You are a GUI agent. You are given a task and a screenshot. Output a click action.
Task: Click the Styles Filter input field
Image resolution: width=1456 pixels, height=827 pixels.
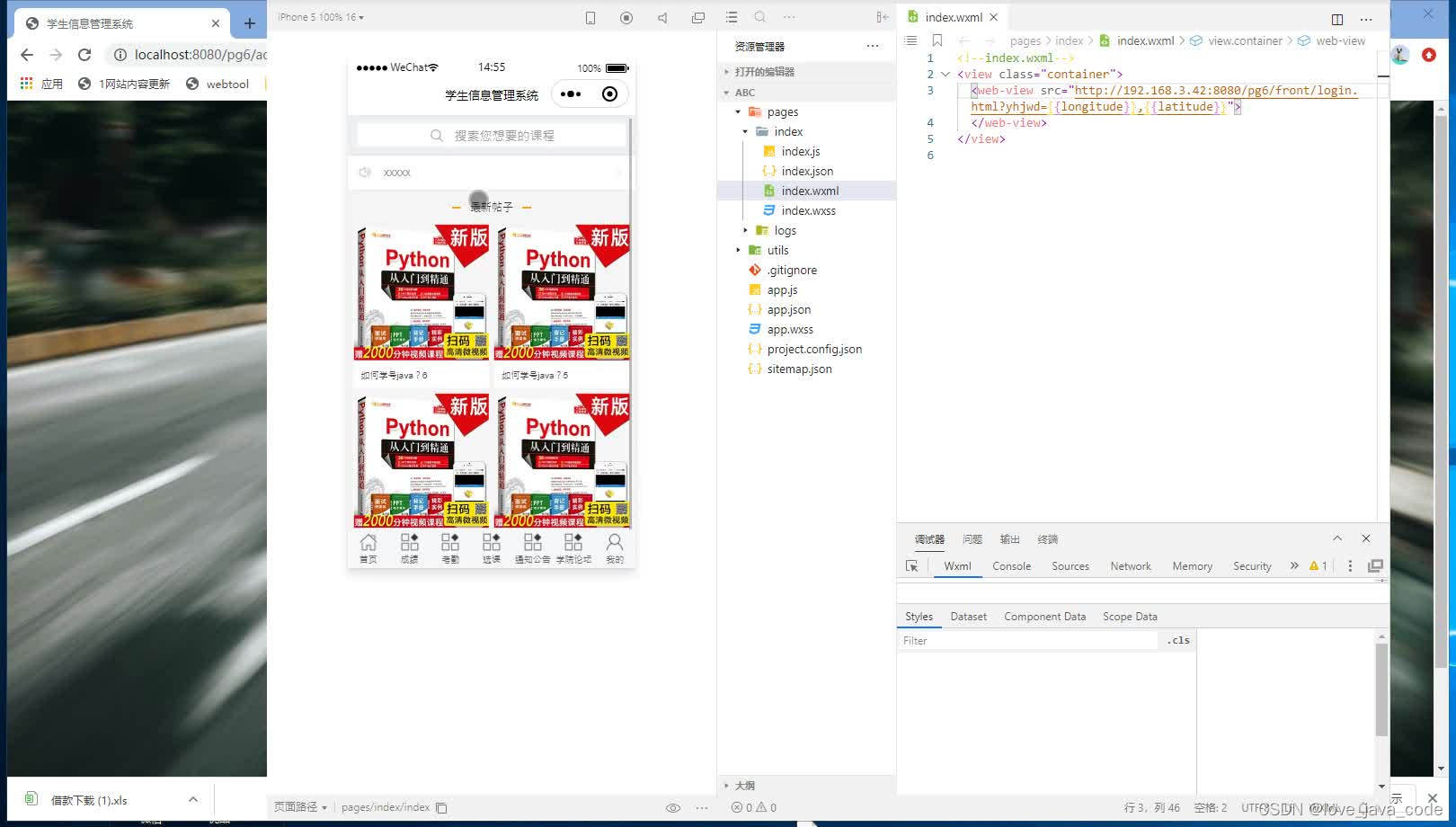1028,641
